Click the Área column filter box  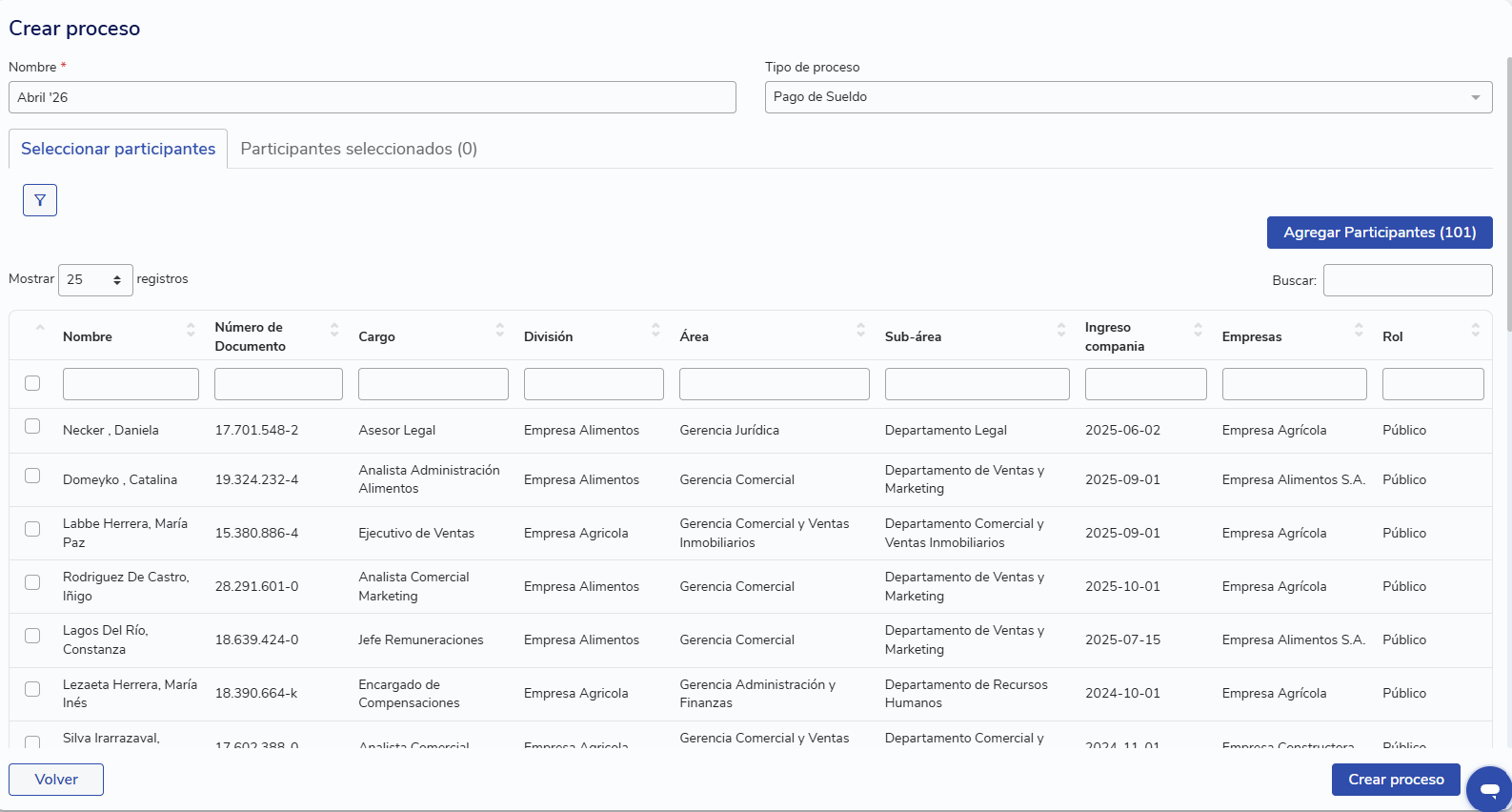point(775,384)
